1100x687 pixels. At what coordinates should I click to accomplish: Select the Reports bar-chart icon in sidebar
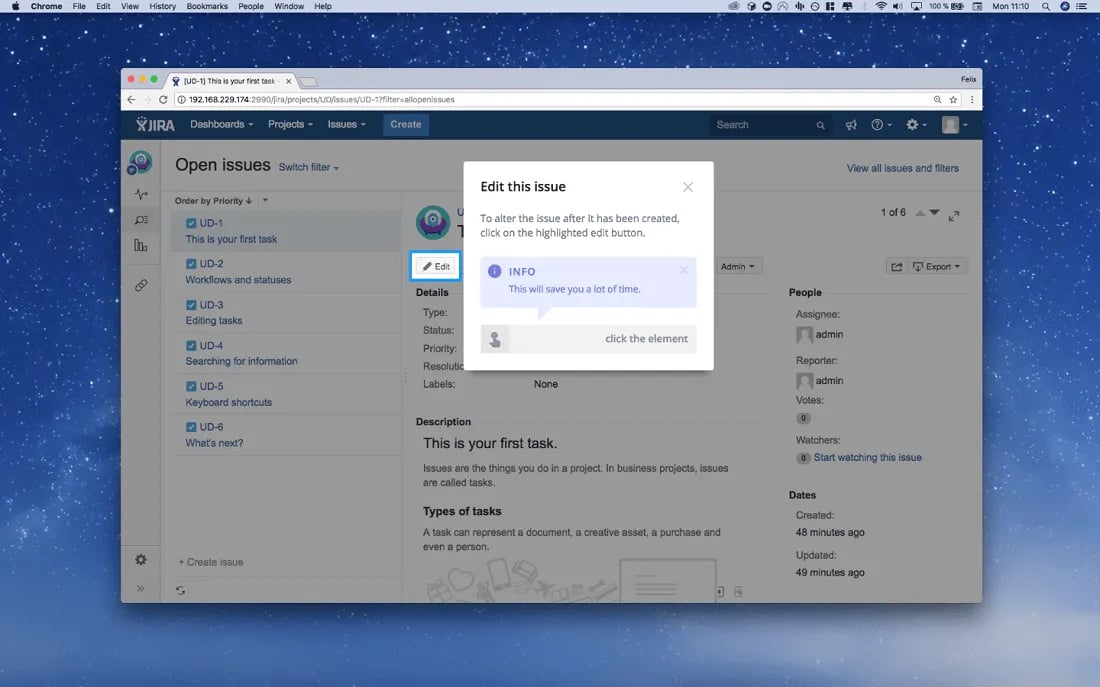[x=141, y=245]
